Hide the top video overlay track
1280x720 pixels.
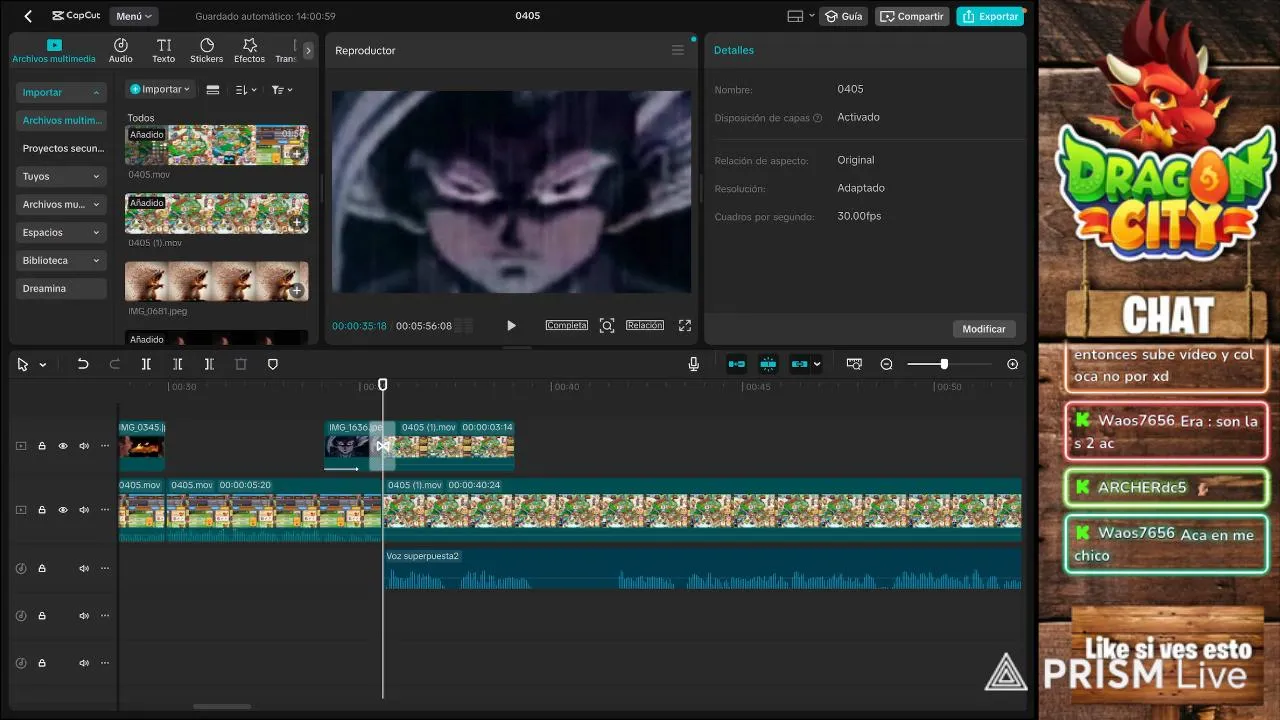coord(63,446)
